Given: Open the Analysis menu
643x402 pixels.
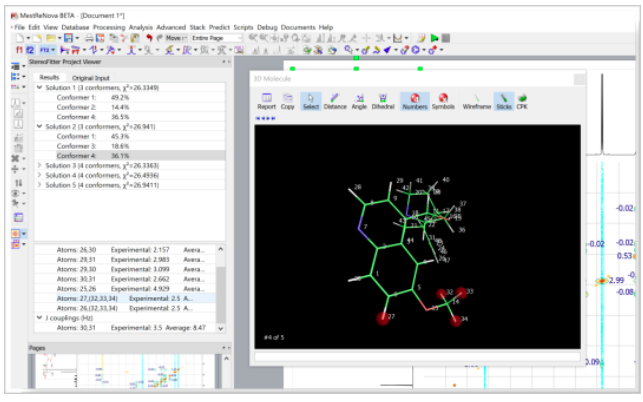Looking at the screenshot, I should [141, 27].
